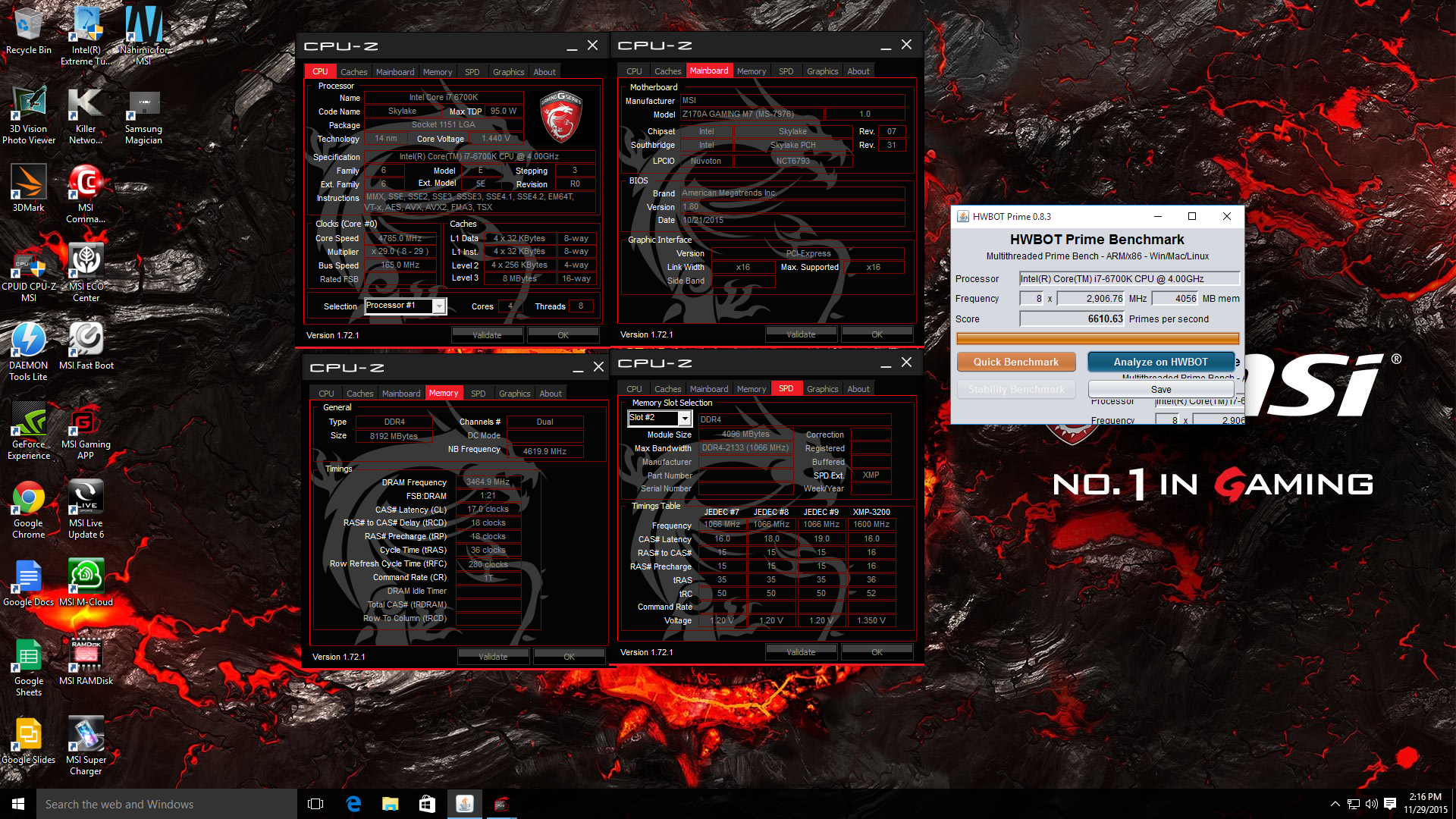
Task: Open Windows Store from taskbar
Action: coord(427,804)
